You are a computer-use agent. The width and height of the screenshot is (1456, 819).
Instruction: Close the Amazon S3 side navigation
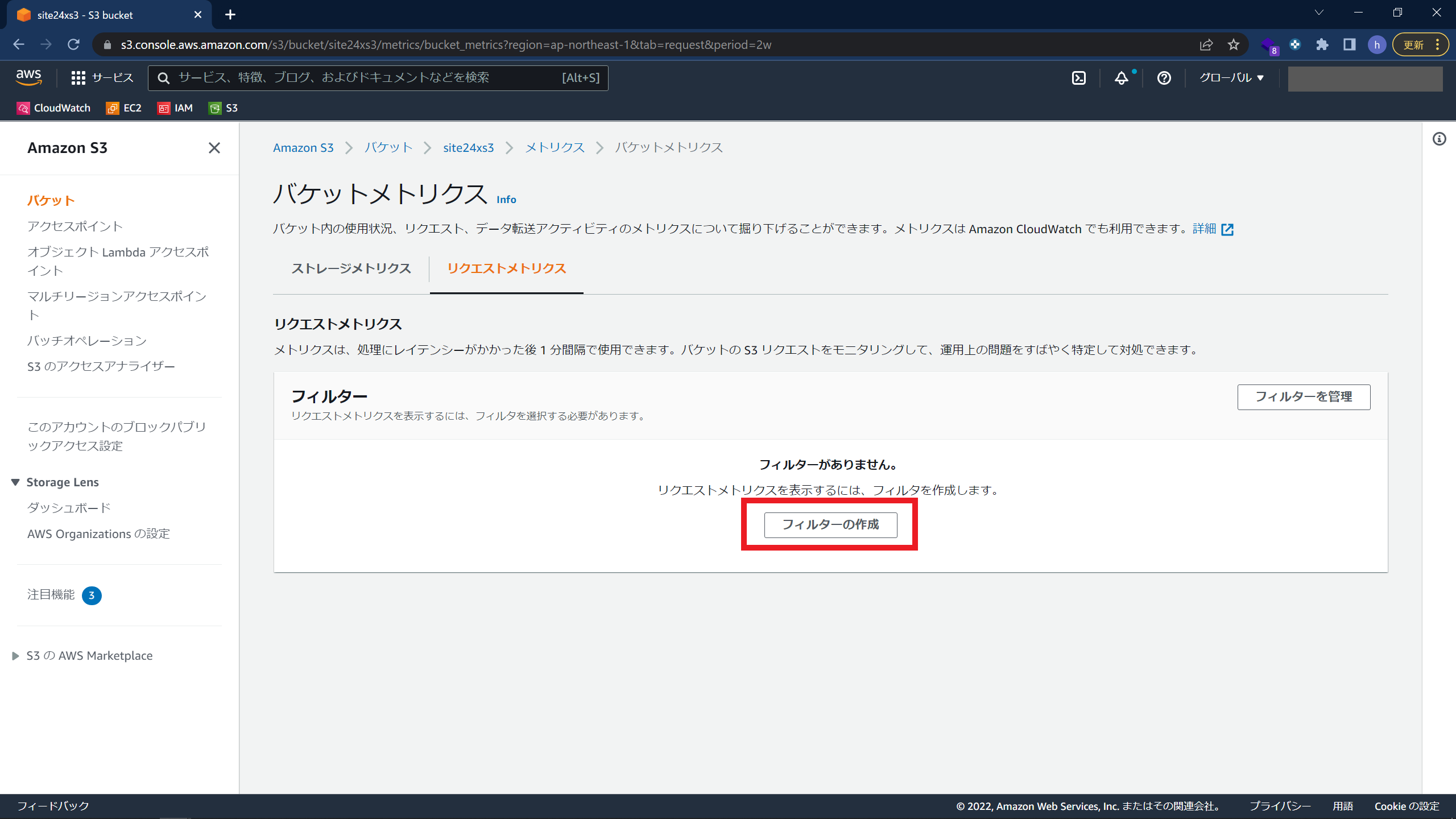click(x=214, y=148)
